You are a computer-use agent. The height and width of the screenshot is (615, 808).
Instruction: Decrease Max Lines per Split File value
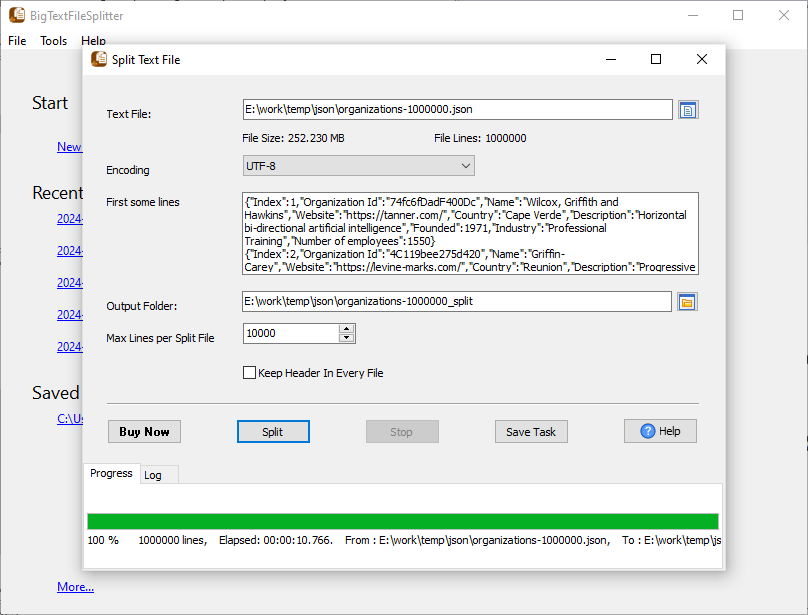click(x=347, y=338)
